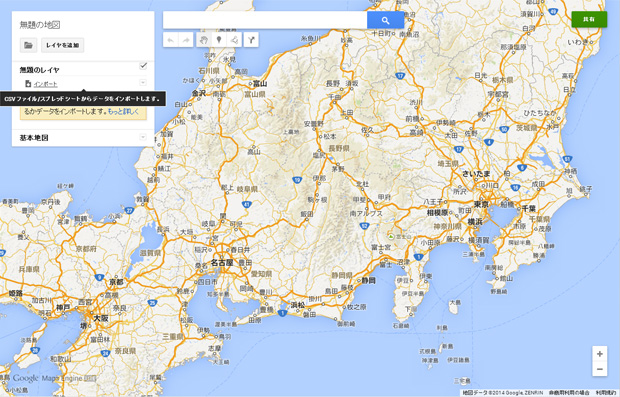Click the 静岡 city label on the map
The image size is (620, 397).
click(x=369, y=280)
